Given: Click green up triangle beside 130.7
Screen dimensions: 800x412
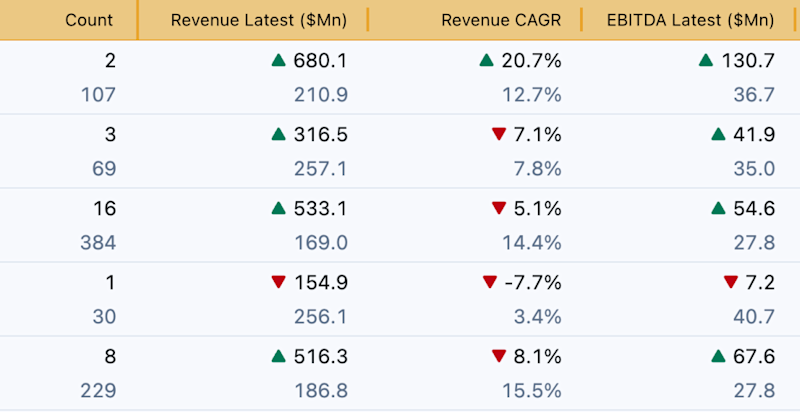Looking at the screenshot, I should [x=706, y=61].
